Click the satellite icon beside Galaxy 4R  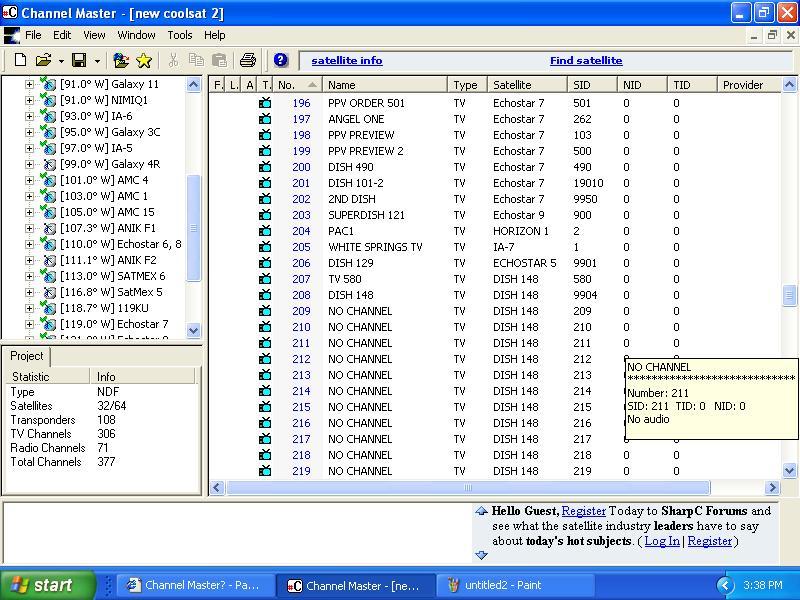(x=49, y=164)
